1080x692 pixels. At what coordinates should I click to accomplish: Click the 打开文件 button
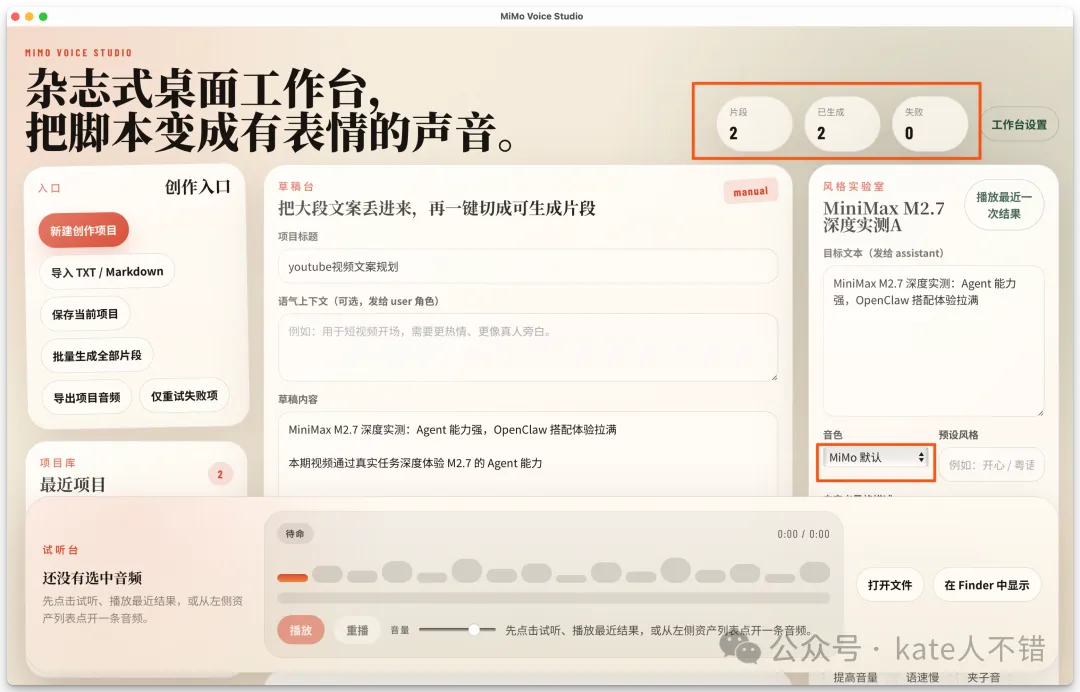[x=890, y=585]
